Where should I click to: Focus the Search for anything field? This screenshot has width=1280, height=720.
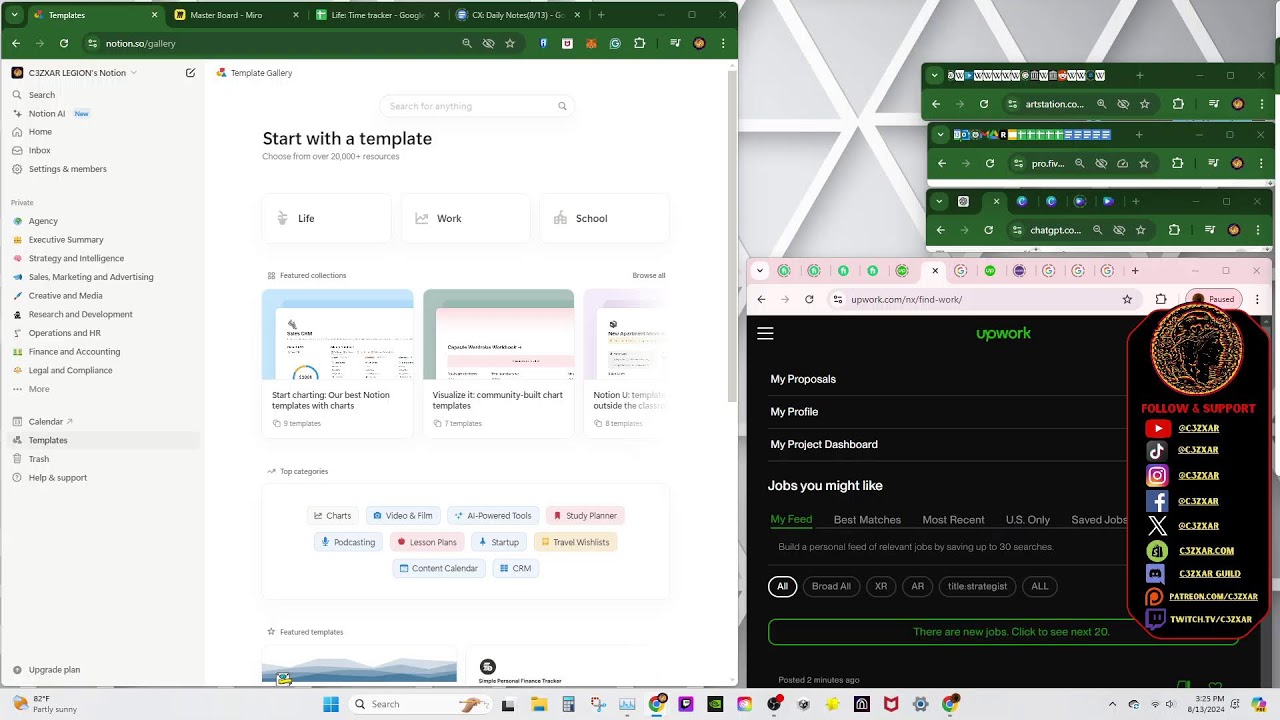pyautogui.click(x=477, y=106)
